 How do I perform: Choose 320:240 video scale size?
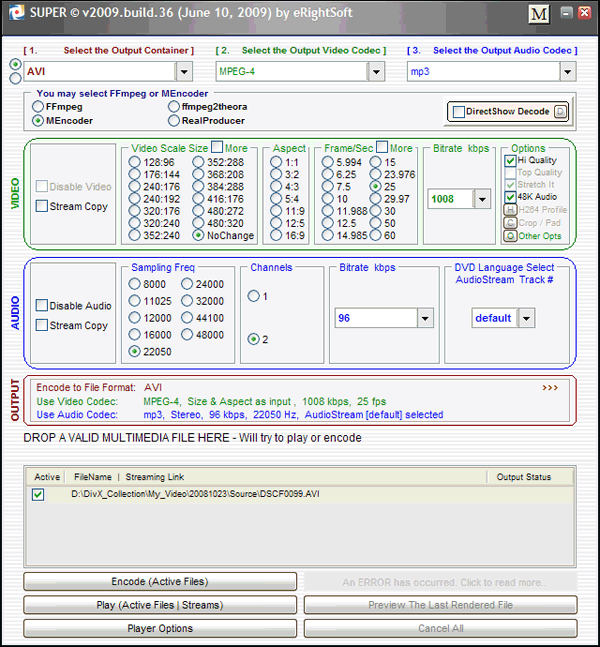134,223
